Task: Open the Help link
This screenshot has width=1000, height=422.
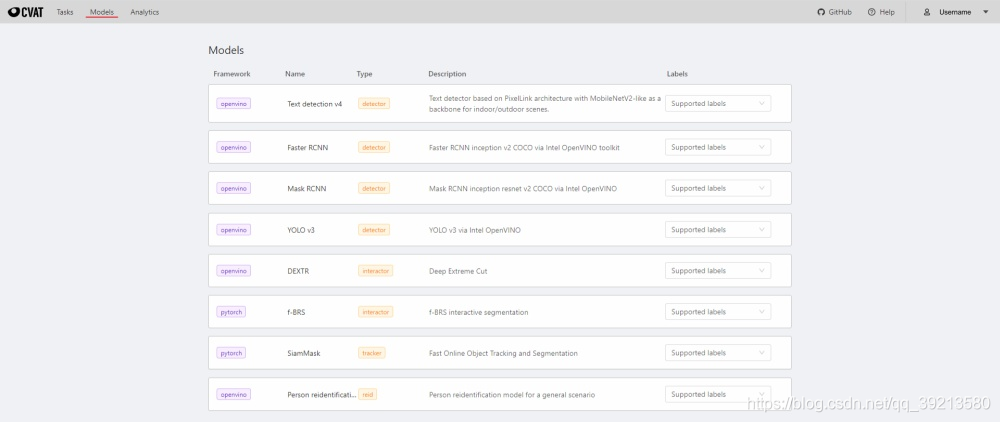Action: pyautogui.click(x=881, y=12)
